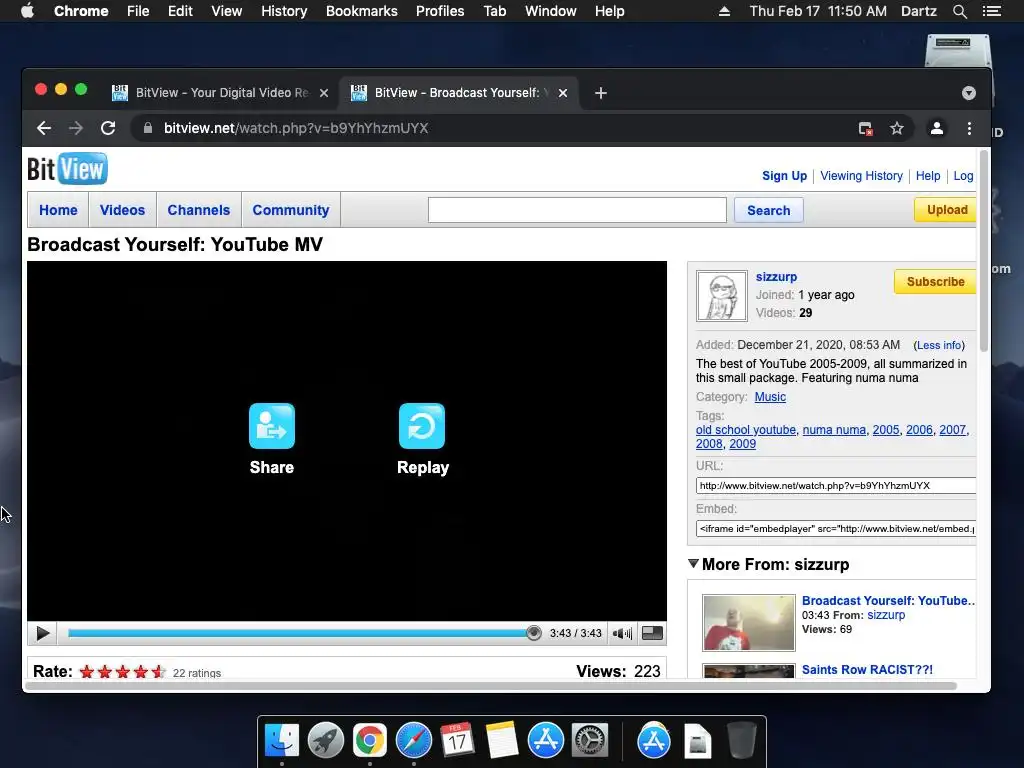1024x768 pixels.
Task: Click the play button on the video controls
Action: click(43, 633)
